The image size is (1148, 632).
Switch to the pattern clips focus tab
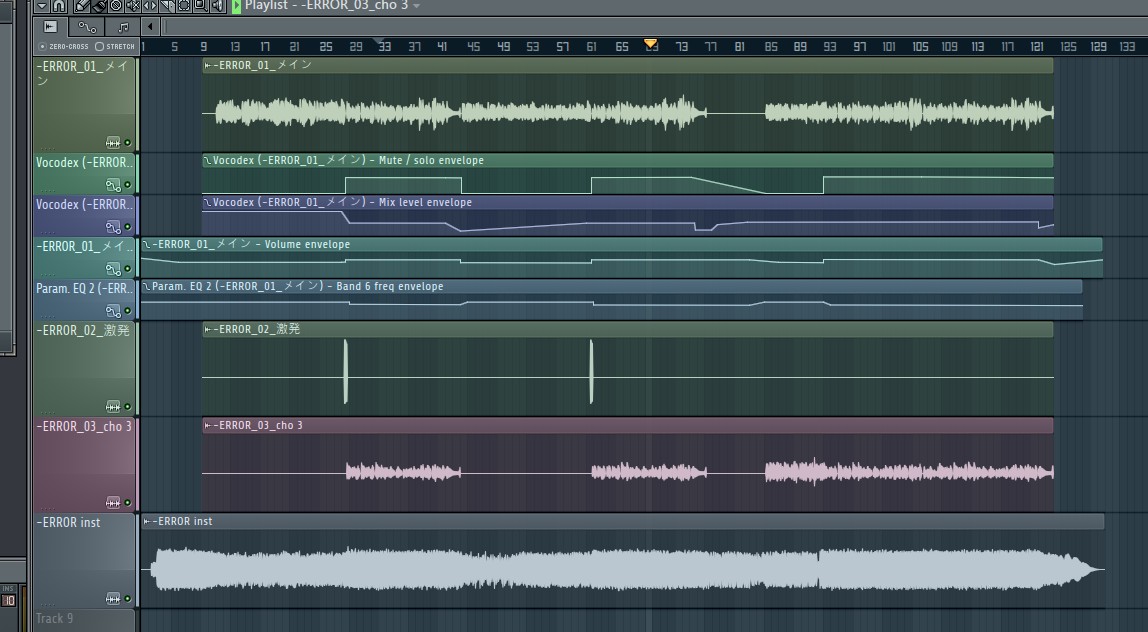(x=123, y=27)
